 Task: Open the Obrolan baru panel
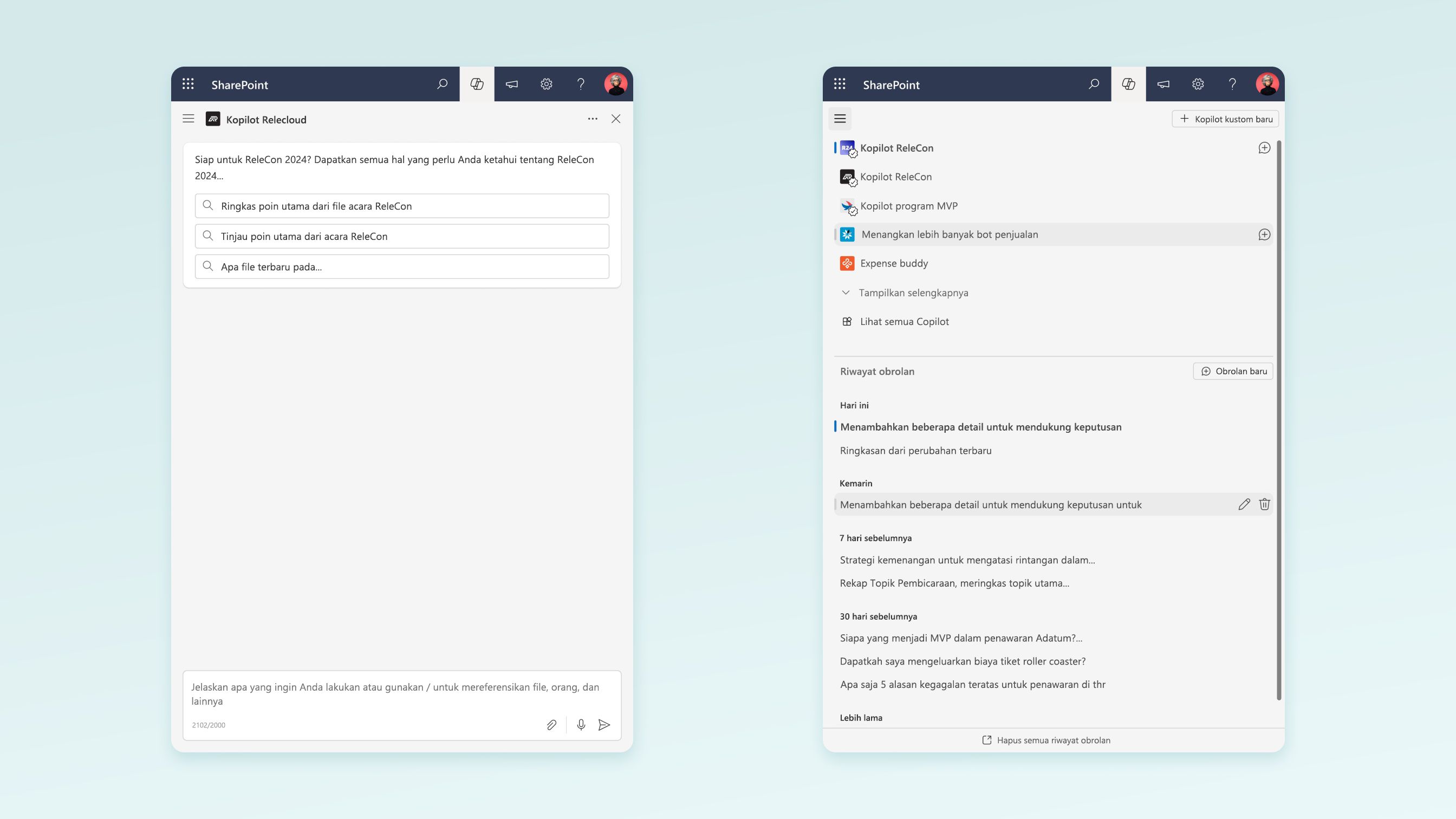(x=1233, y=371)
